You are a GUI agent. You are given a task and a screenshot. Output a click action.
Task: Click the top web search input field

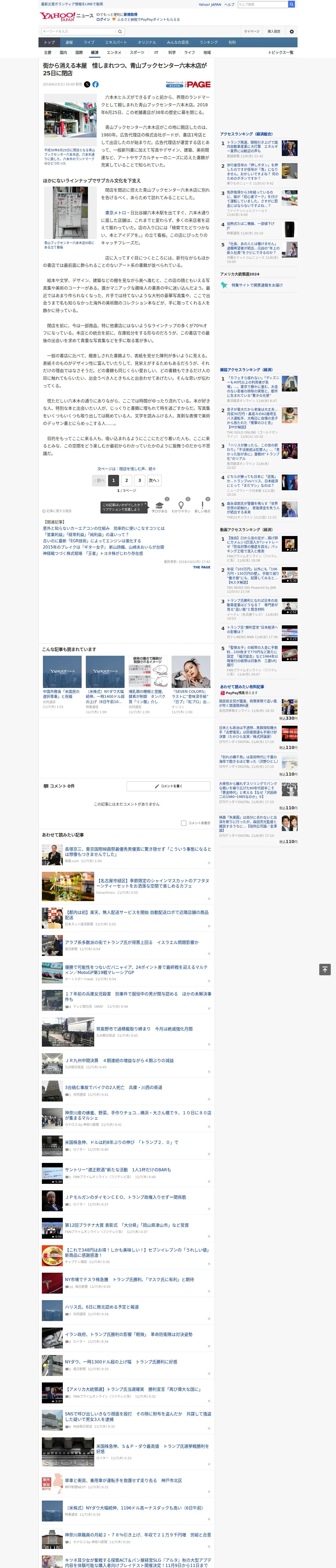(263, 4)
